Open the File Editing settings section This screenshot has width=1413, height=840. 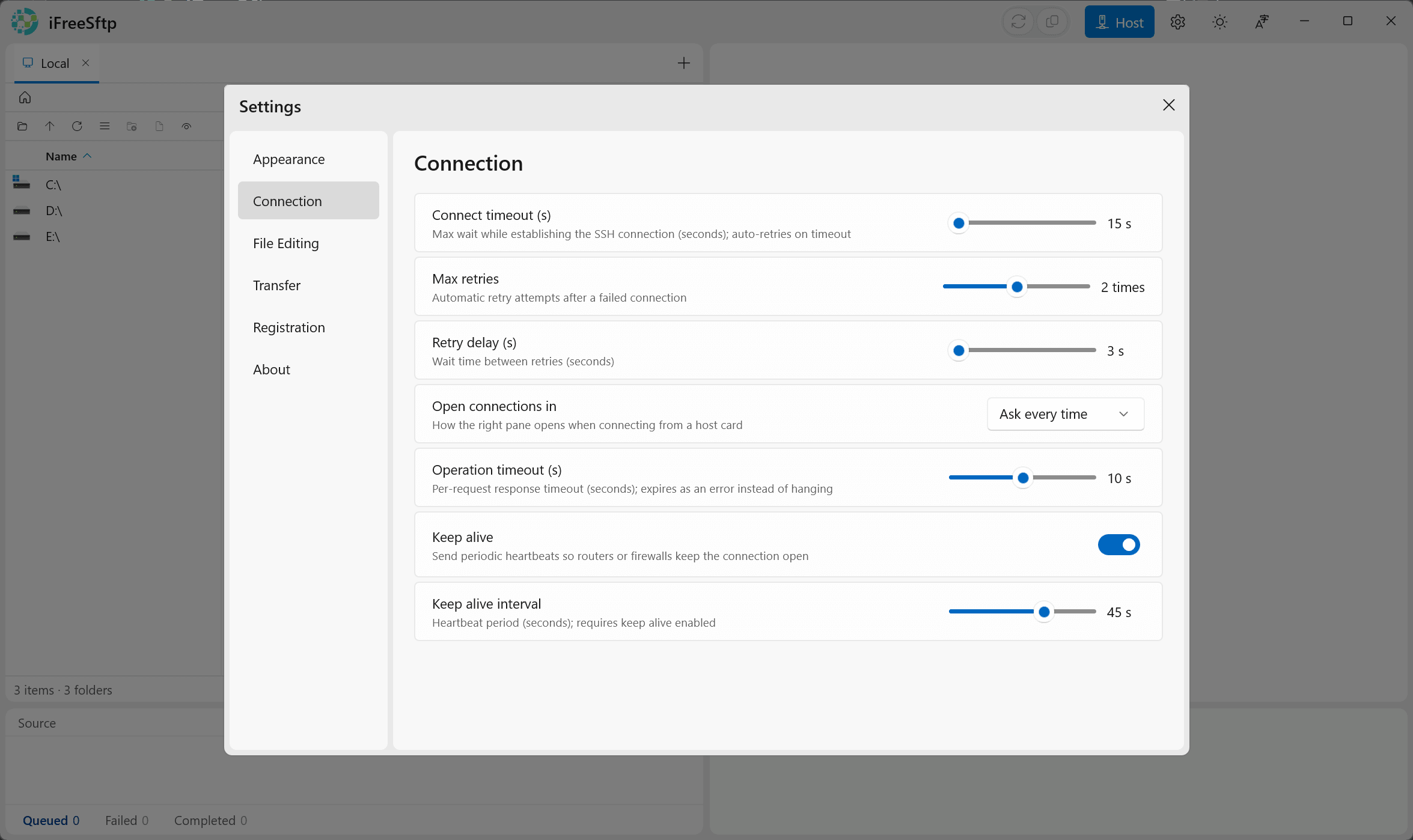(x=308, y=243)
